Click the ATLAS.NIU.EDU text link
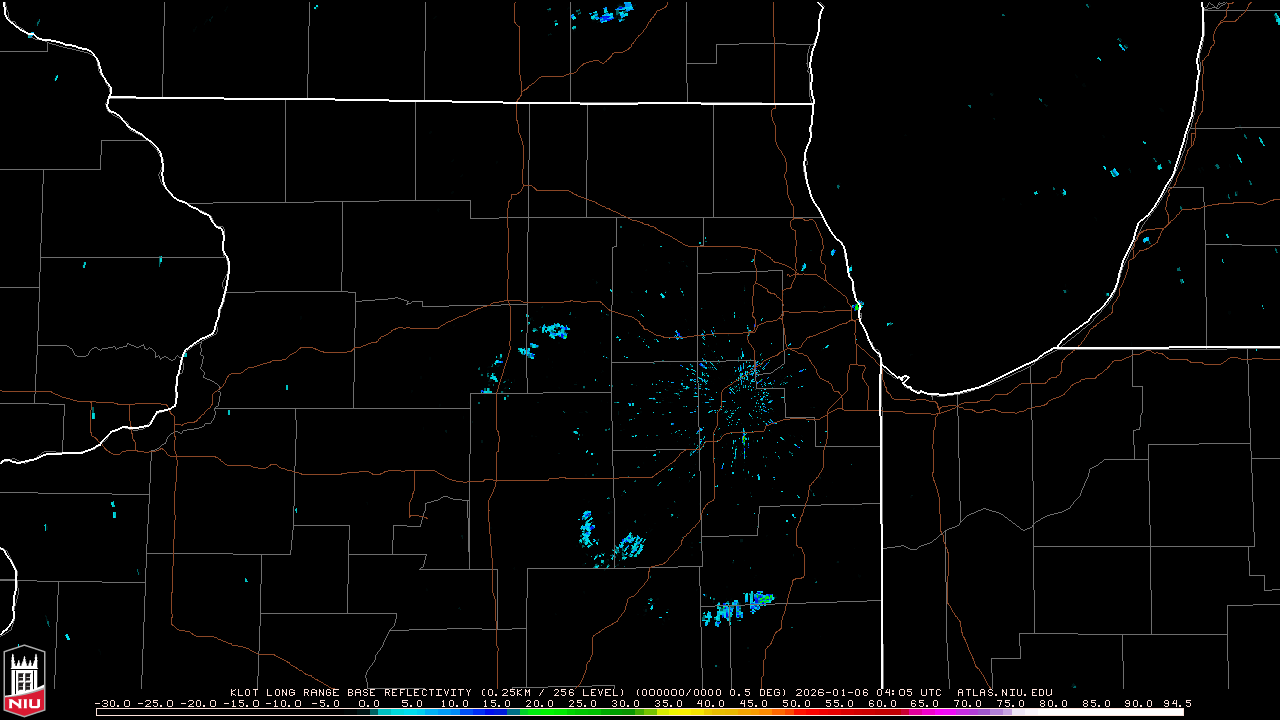The image size is (1280, 720). coord(1004,692)
